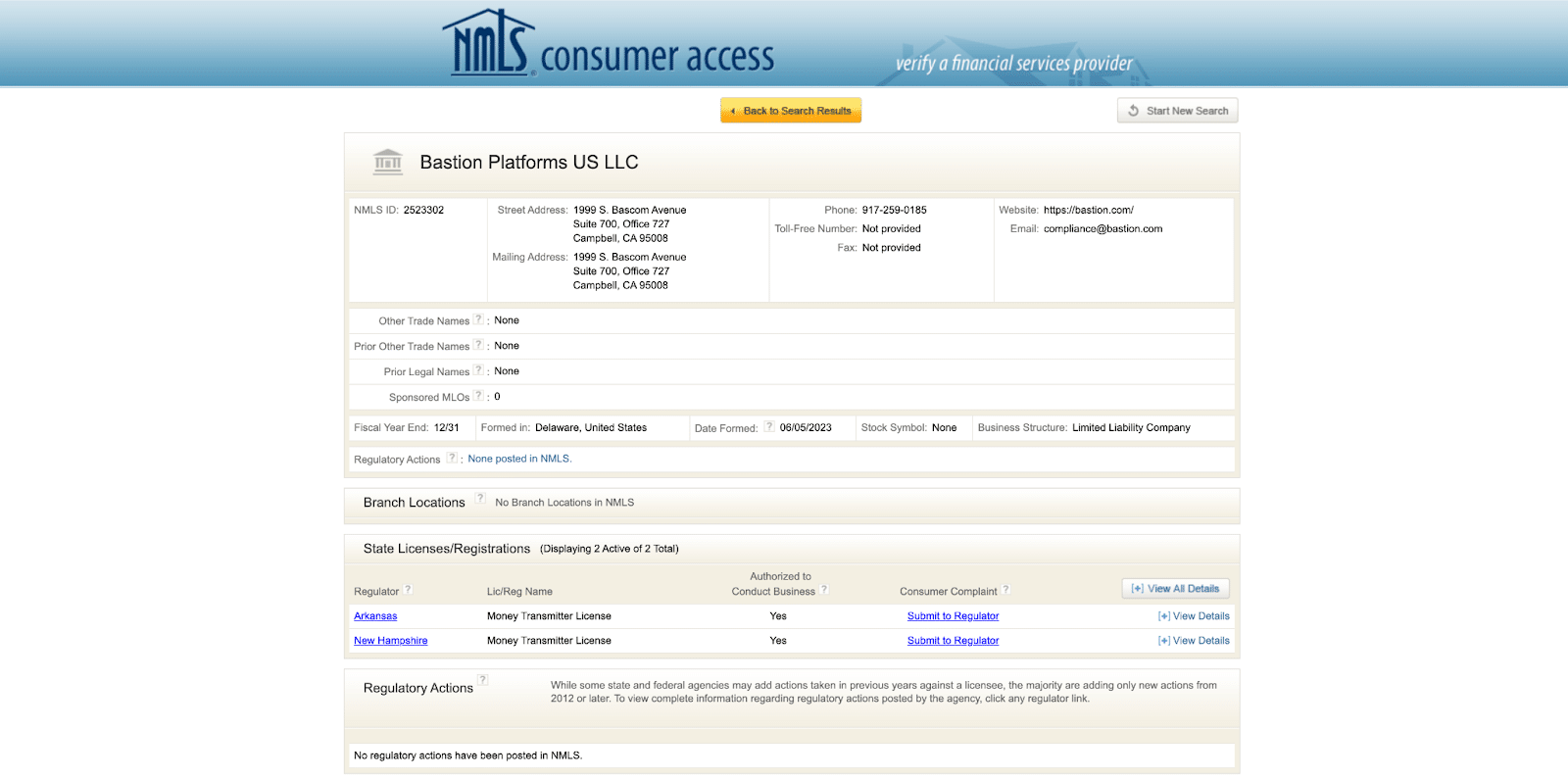Viewport: 1568px width, 779px height.
Task: Click the bank building icon beside company name
Action: pyautogui.click(x=388, y=162)
